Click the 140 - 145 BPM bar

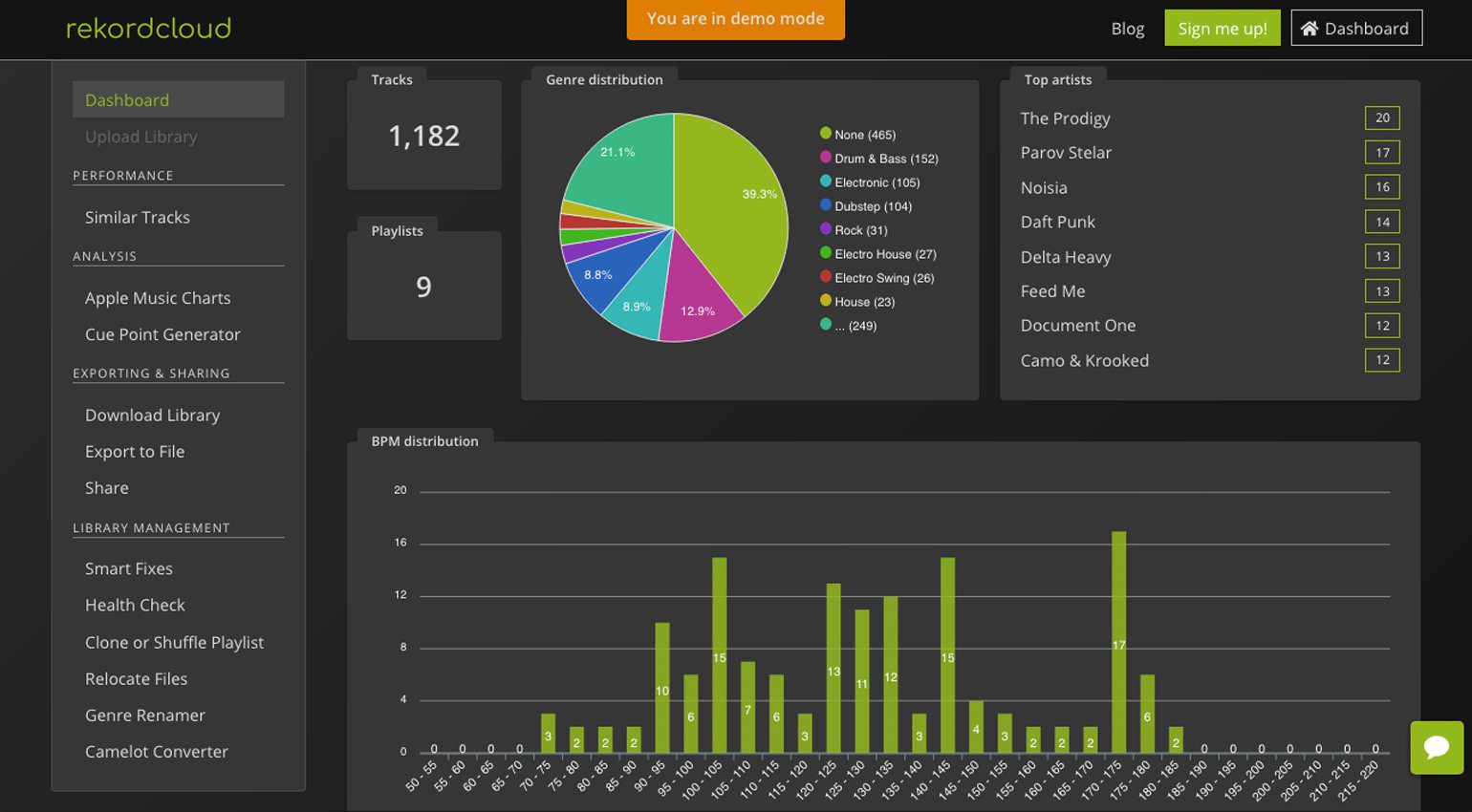click(948, 654)
